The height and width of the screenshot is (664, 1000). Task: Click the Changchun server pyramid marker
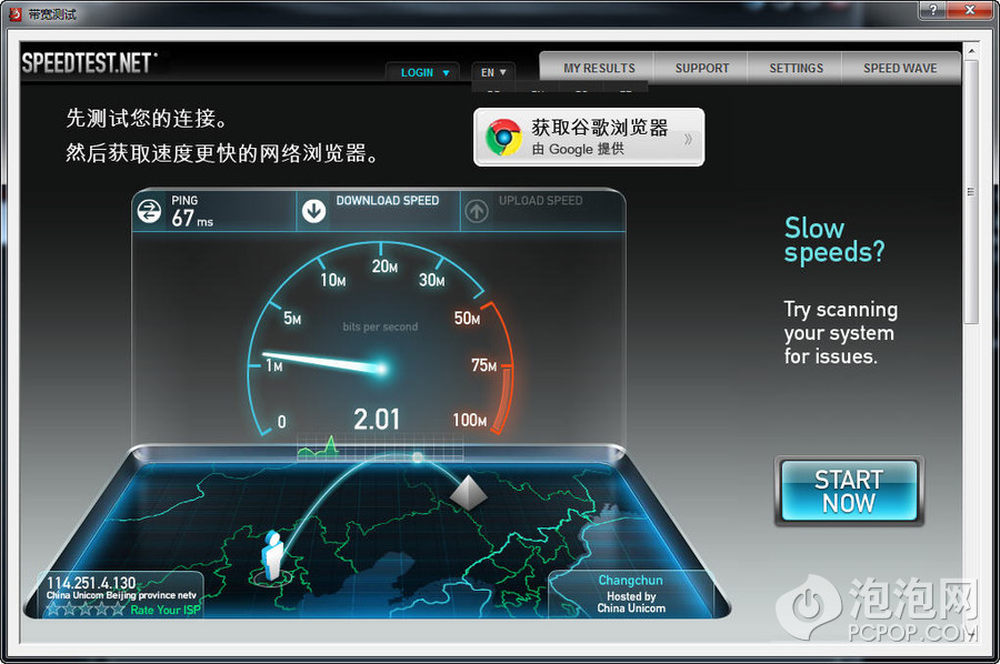pyautogui.click(x=467, y=492)
